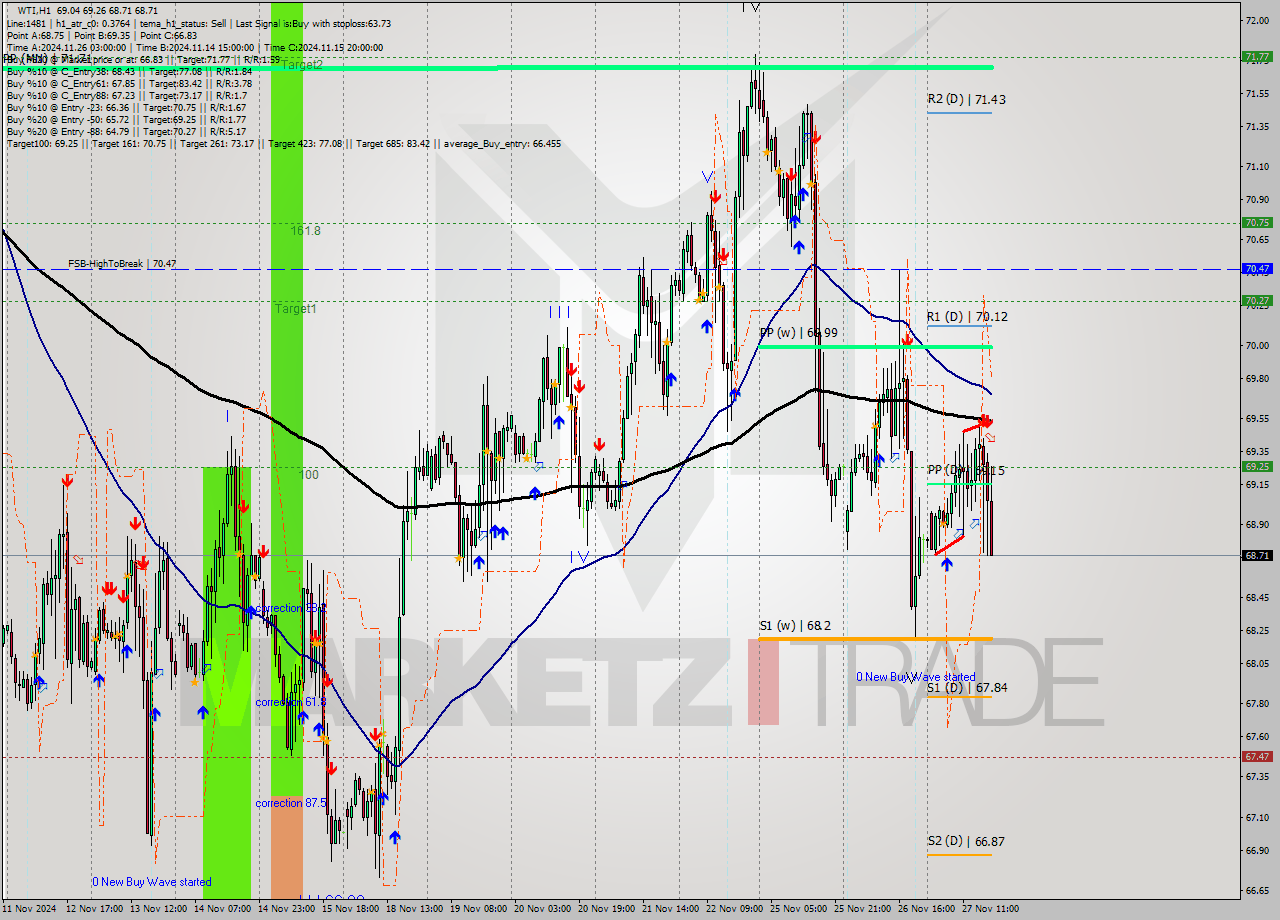Click the S1 (w) | 68.2 support label
1280x920 pixels.
pyautogui.click(x=795, y=625)
